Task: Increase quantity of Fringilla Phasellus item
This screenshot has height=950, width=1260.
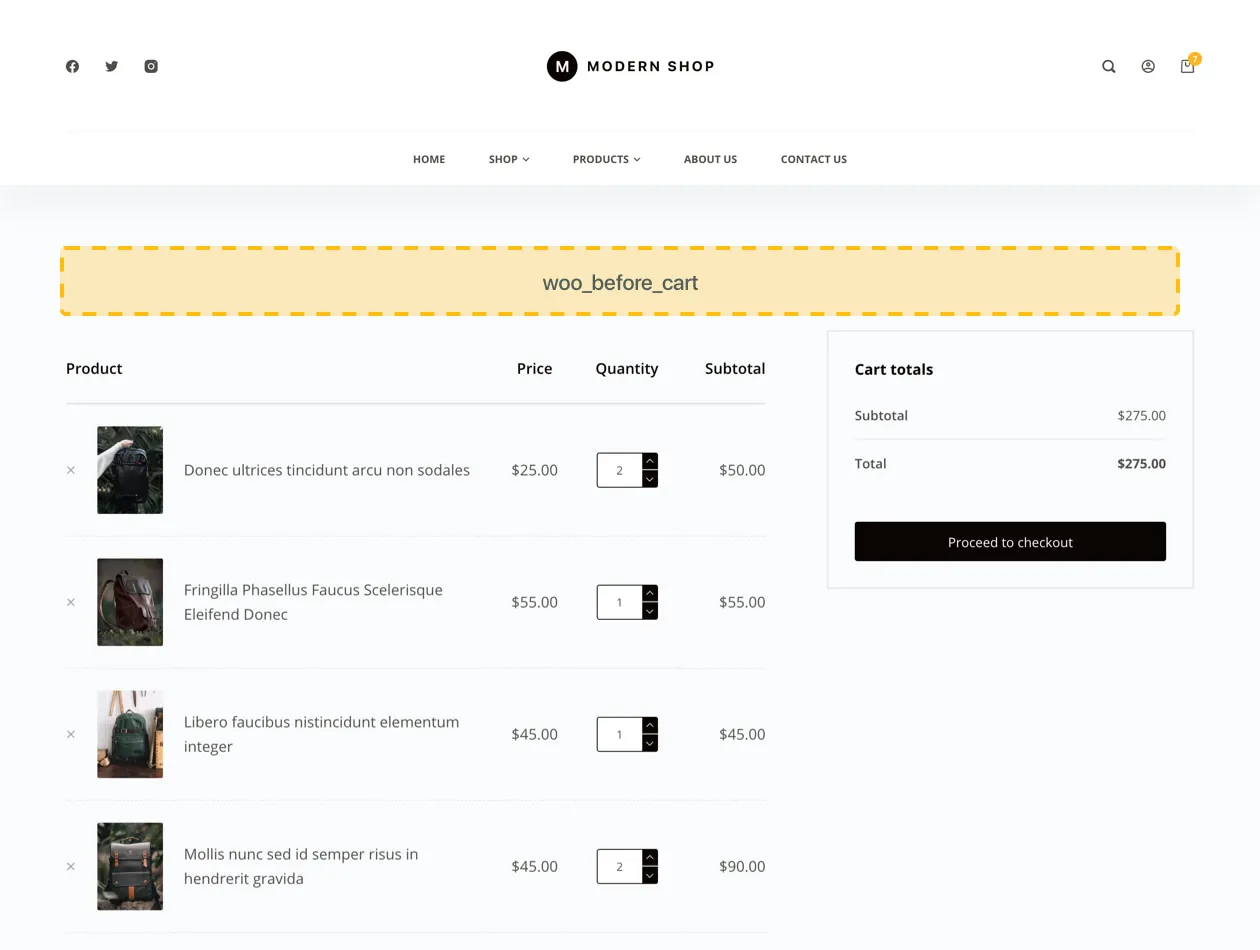Action: pyautogui.click(x=650, y=592)
